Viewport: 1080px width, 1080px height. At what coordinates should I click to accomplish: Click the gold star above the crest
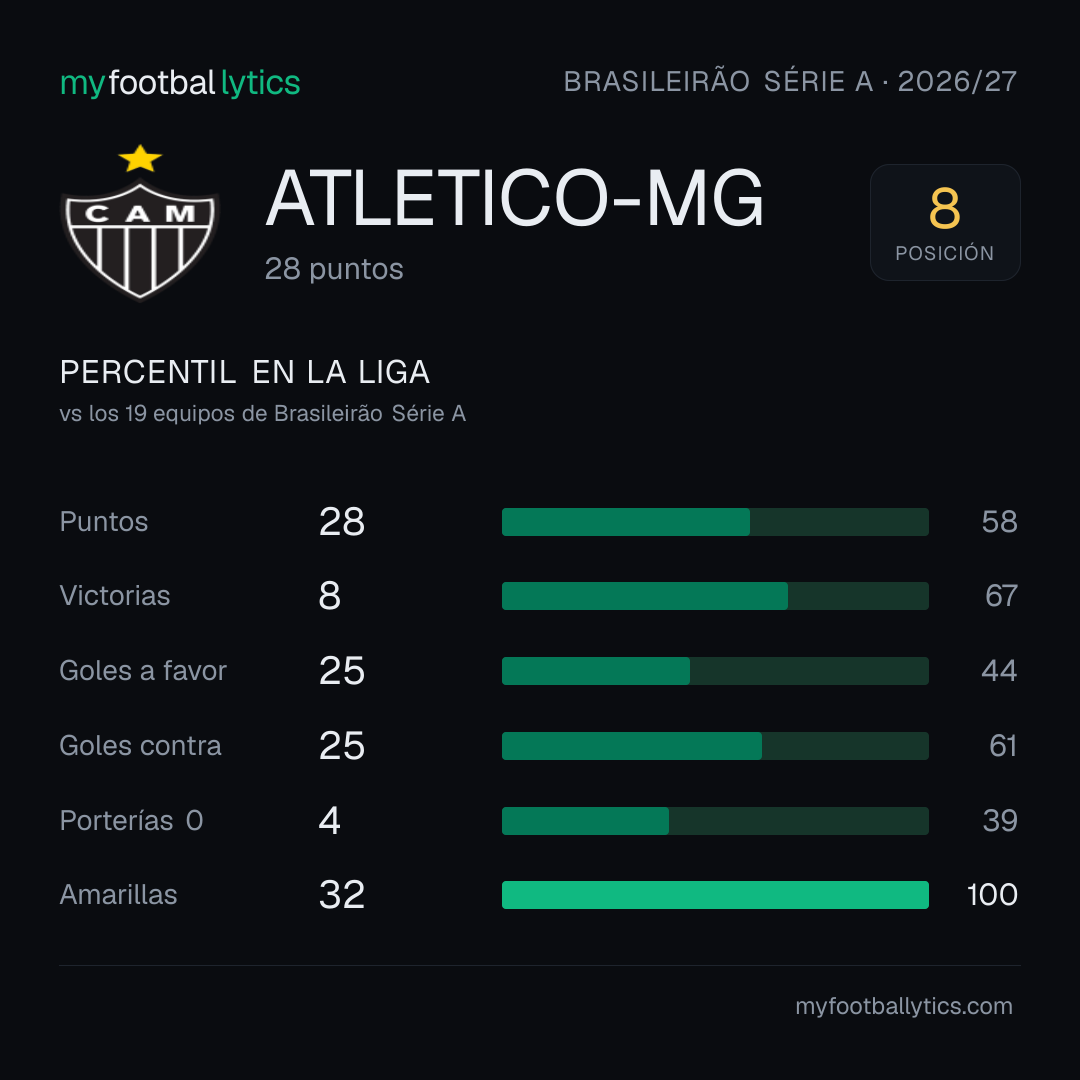[x=140, y=158]
